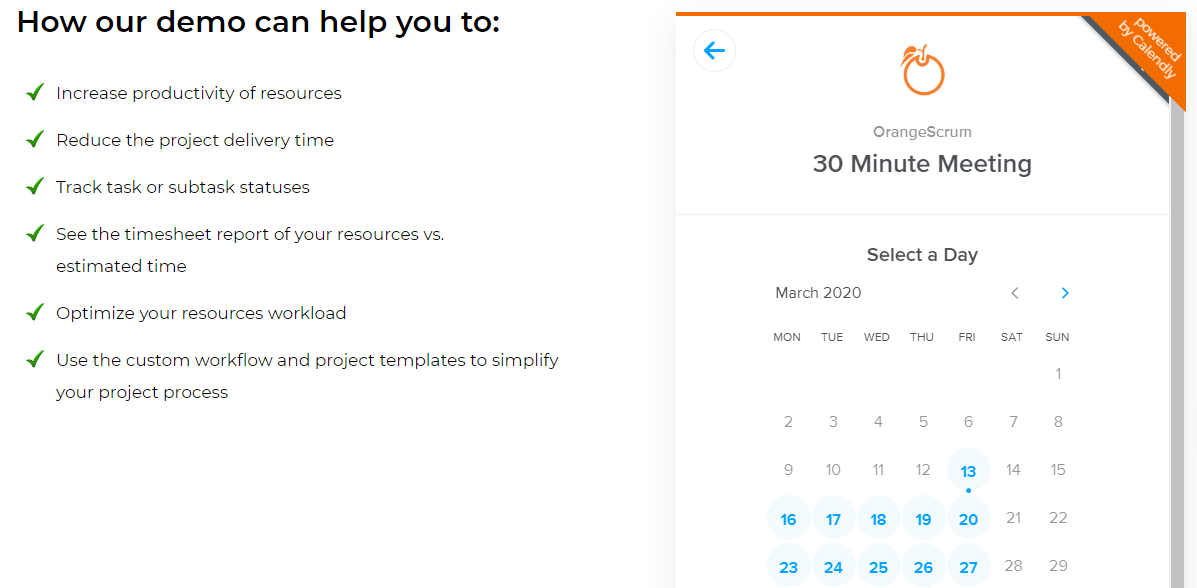Click the checkmark beside 'Increase productivity of resources'

(35, 93)
